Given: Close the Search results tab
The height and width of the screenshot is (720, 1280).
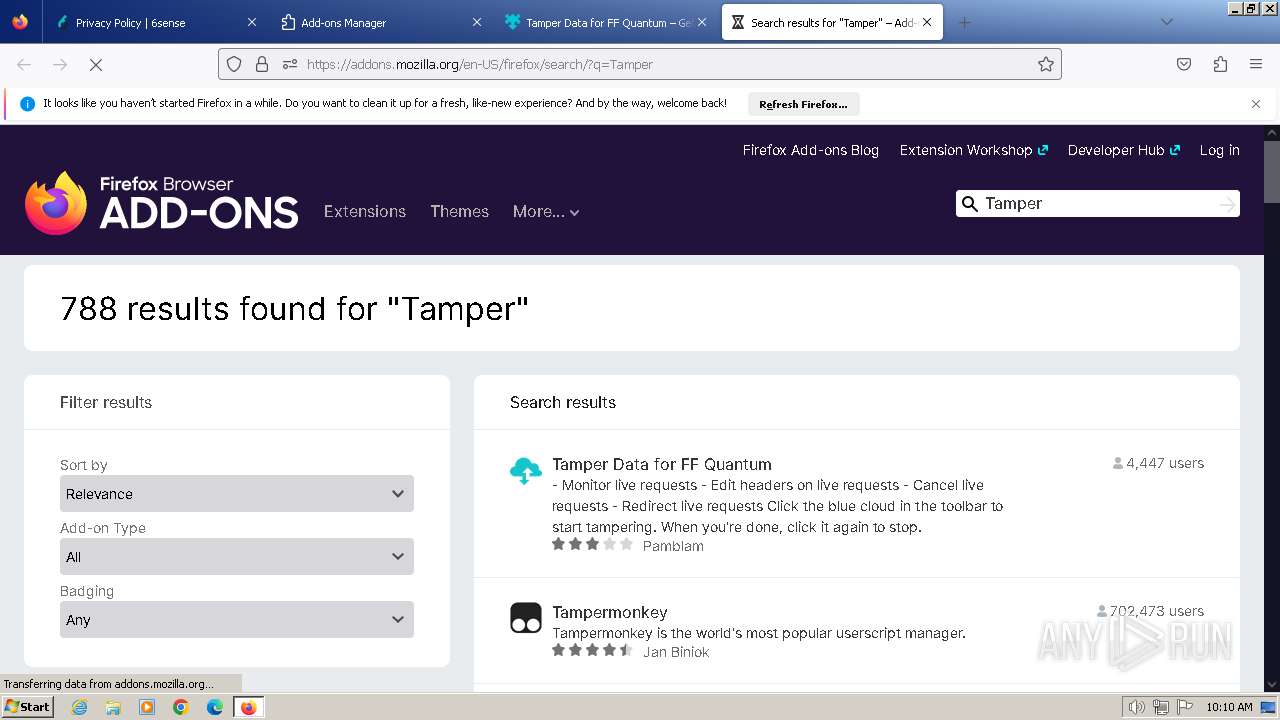Looking at the screenshot, I should (x=927, y=22).
